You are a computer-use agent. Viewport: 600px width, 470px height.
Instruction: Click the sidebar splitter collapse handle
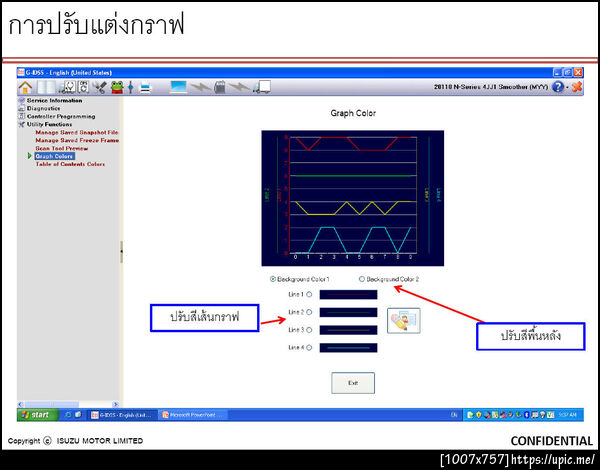click(x=121, y=251)
